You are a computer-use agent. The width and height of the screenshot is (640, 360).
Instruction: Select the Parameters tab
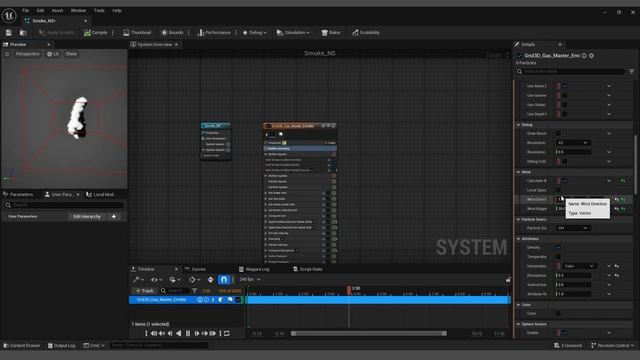(18, 195)
